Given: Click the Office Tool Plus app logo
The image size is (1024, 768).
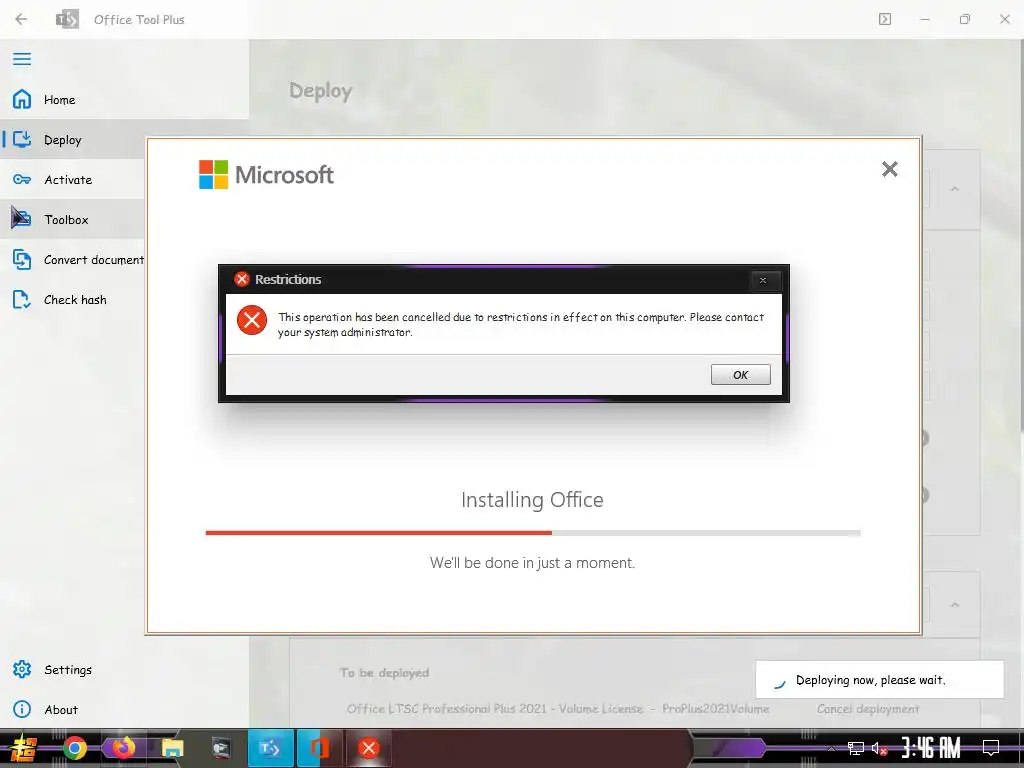Looking at the screenshot, I should click(67, 19).
